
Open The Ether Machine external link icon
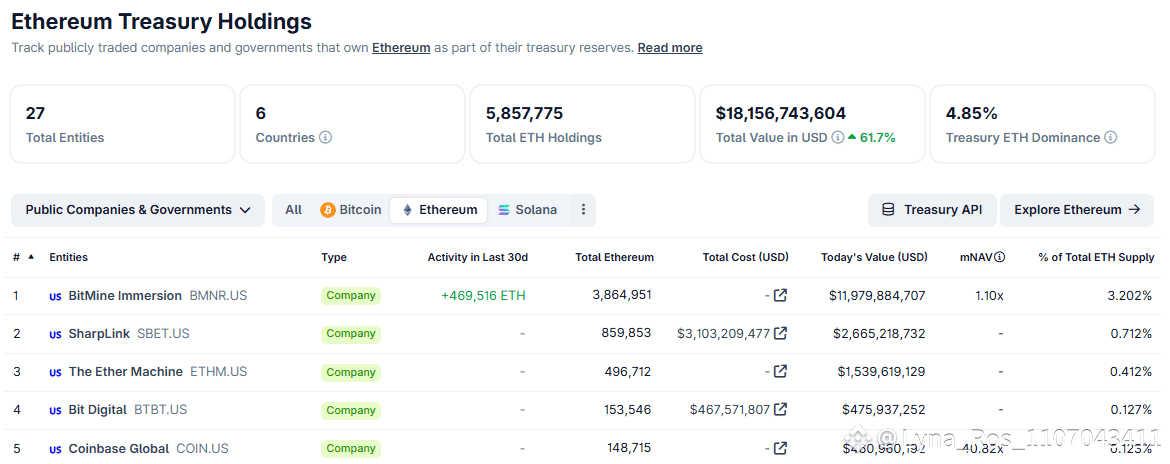pyautogui.click(x=780, y=371)
